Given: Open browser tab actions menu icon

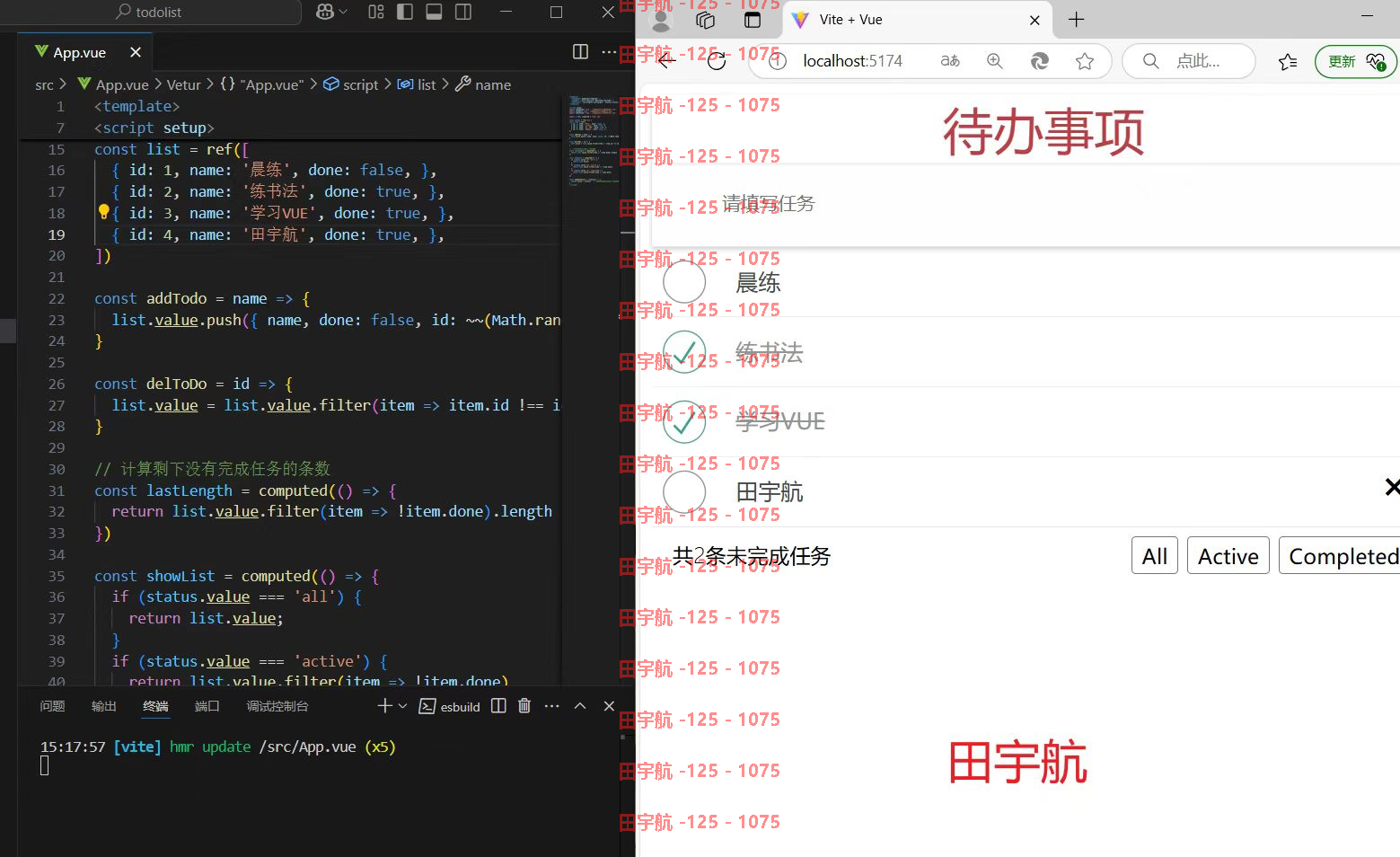Looking at the screenshot, I should 753,20.
